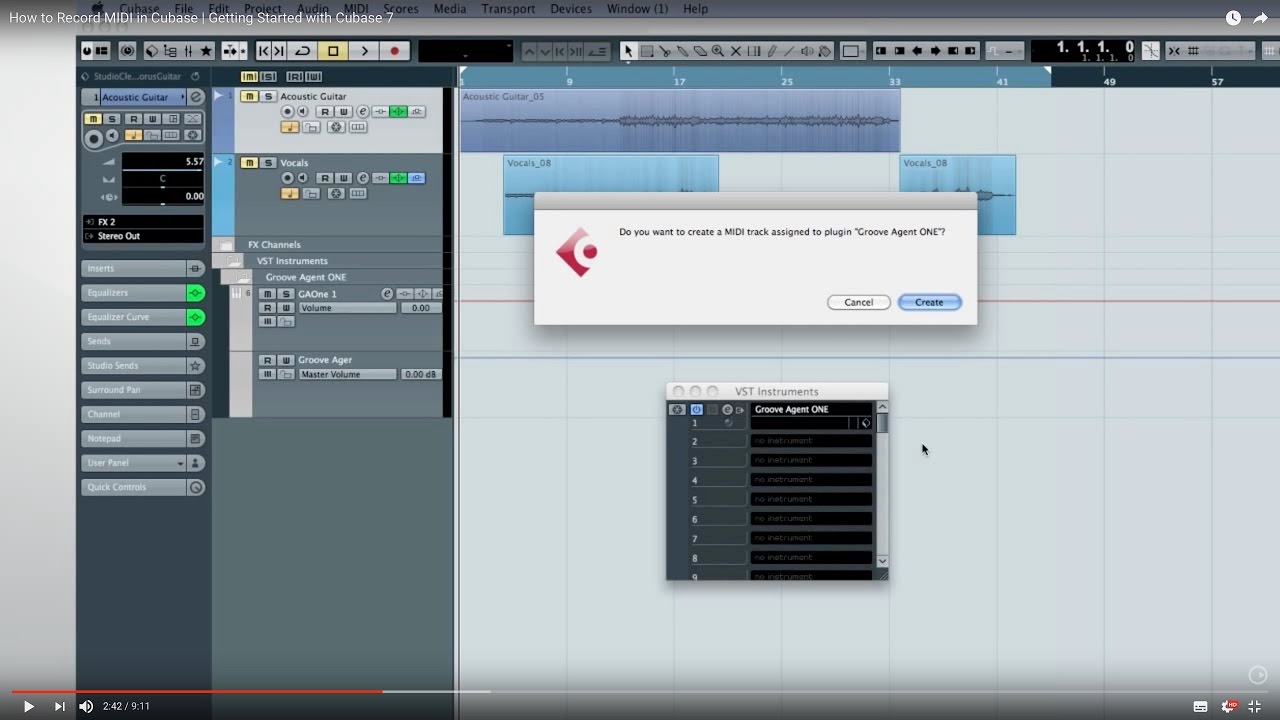Image resolution: width=1280 pixels, height=720 pixels.
Task: Select the Split scissors tool
Action: (x=664, y=51)
